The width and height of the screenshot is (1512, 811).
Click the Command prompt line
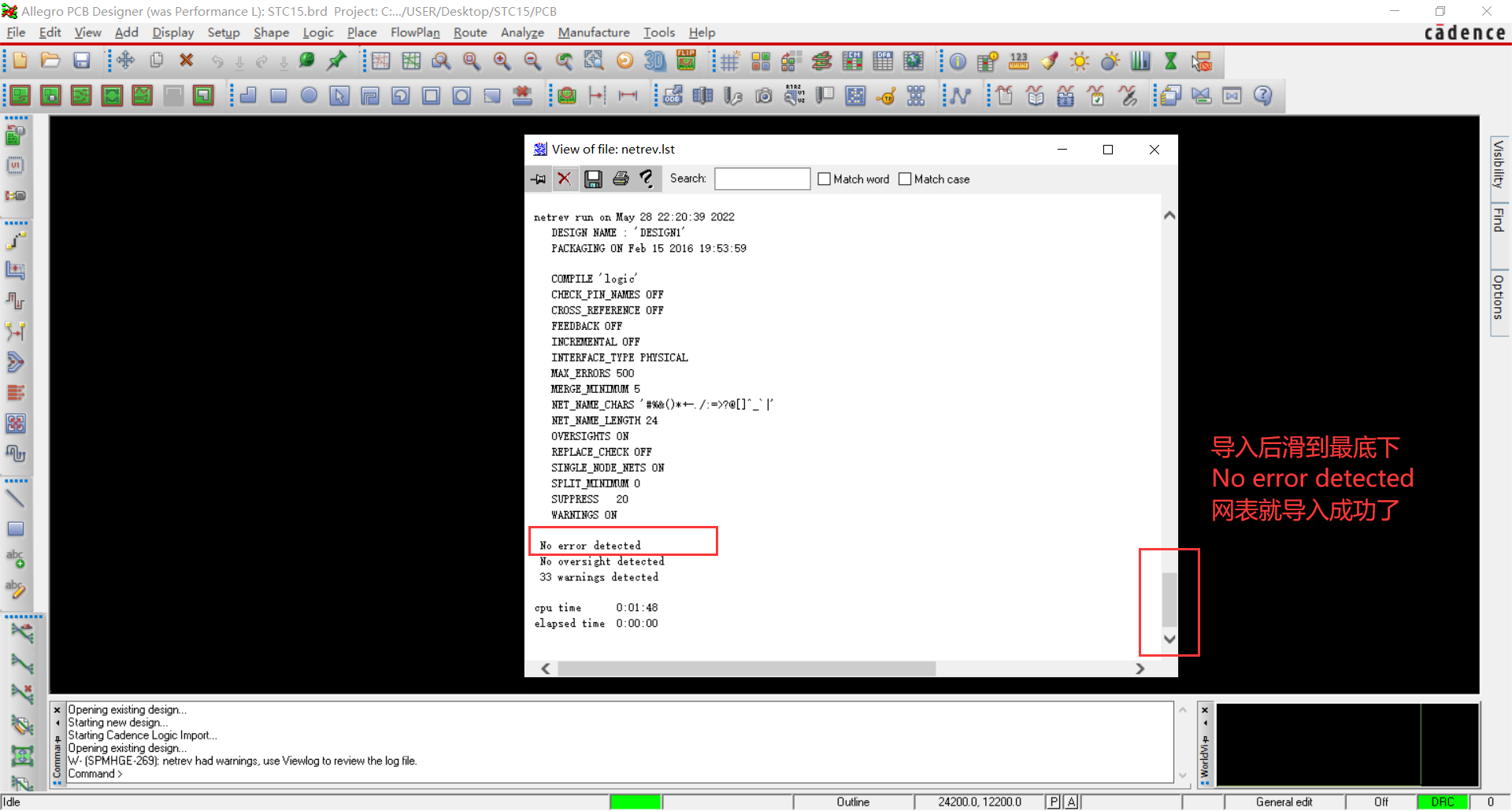pyautogui.click(x=95, y=774)
